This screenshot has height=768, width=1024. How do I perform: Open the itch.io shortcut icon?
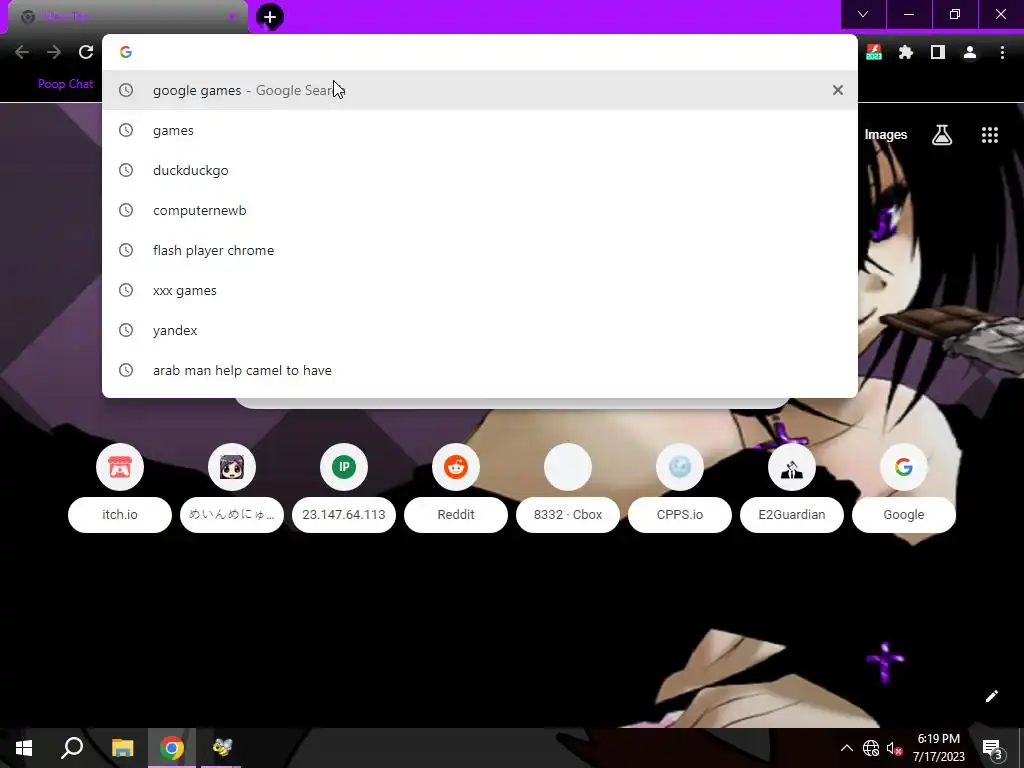(x=120, y=467)
